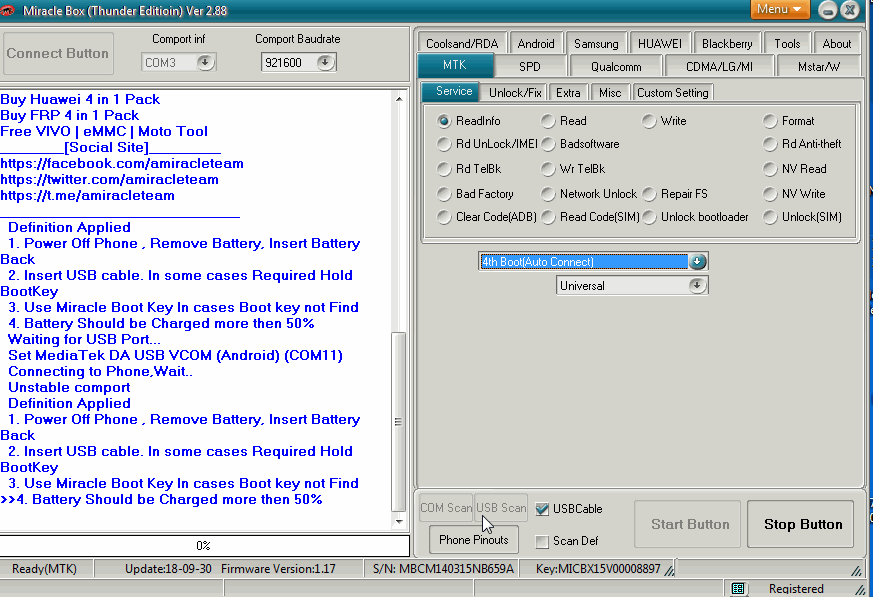Select the Repair FS radio button
The height and width of the screenshot is (597, 873).
[x=649, y=194]
